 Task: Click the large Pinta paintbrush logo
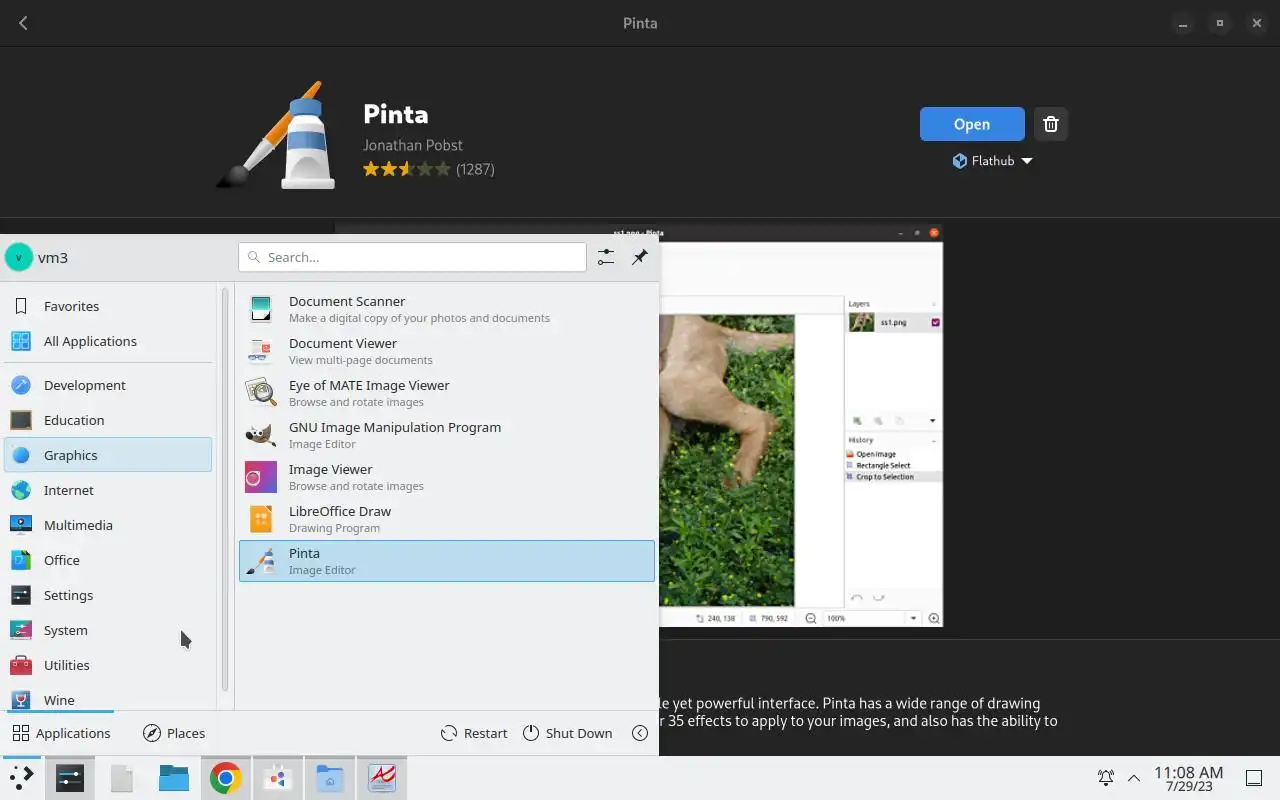point(277,135)
